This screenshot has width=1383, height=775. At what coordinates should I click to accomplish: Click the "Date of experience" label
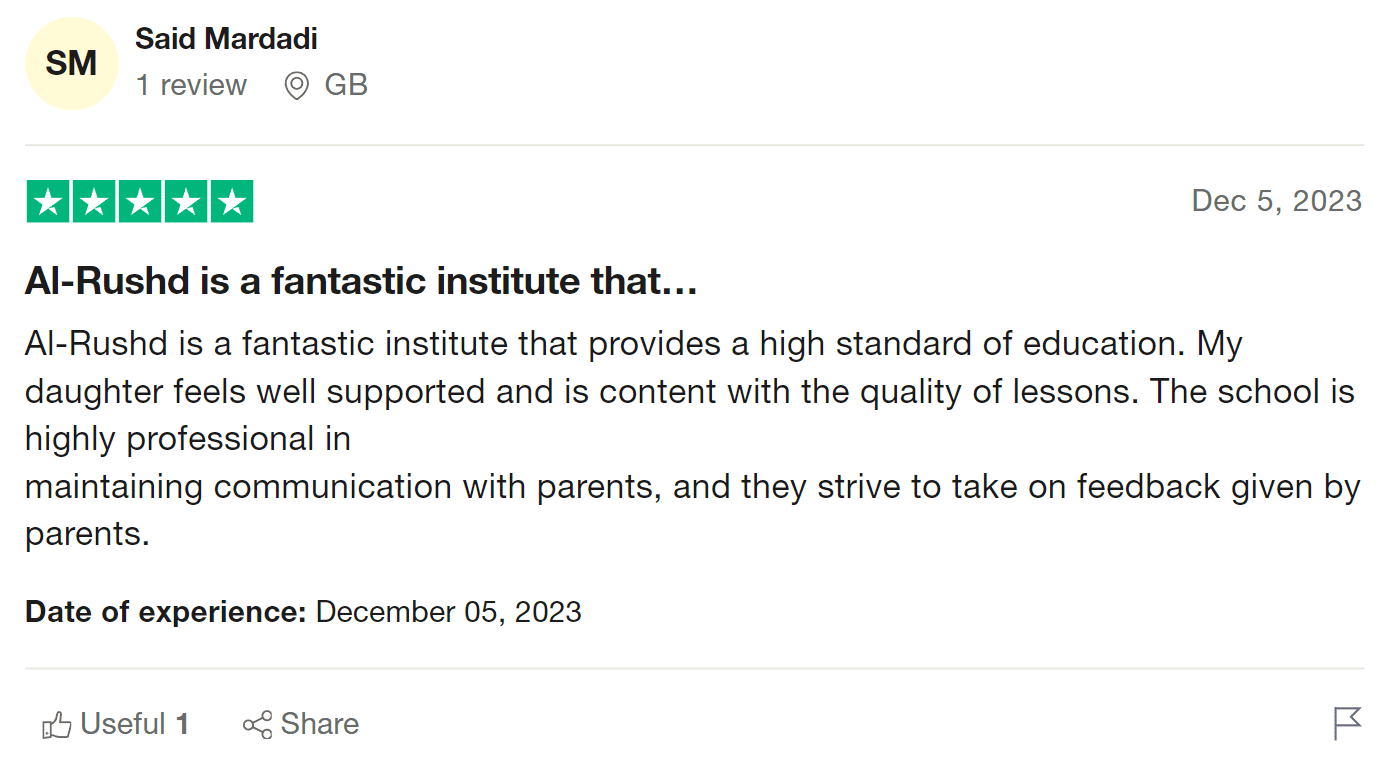pyautogui.click(x=165, y=612)
